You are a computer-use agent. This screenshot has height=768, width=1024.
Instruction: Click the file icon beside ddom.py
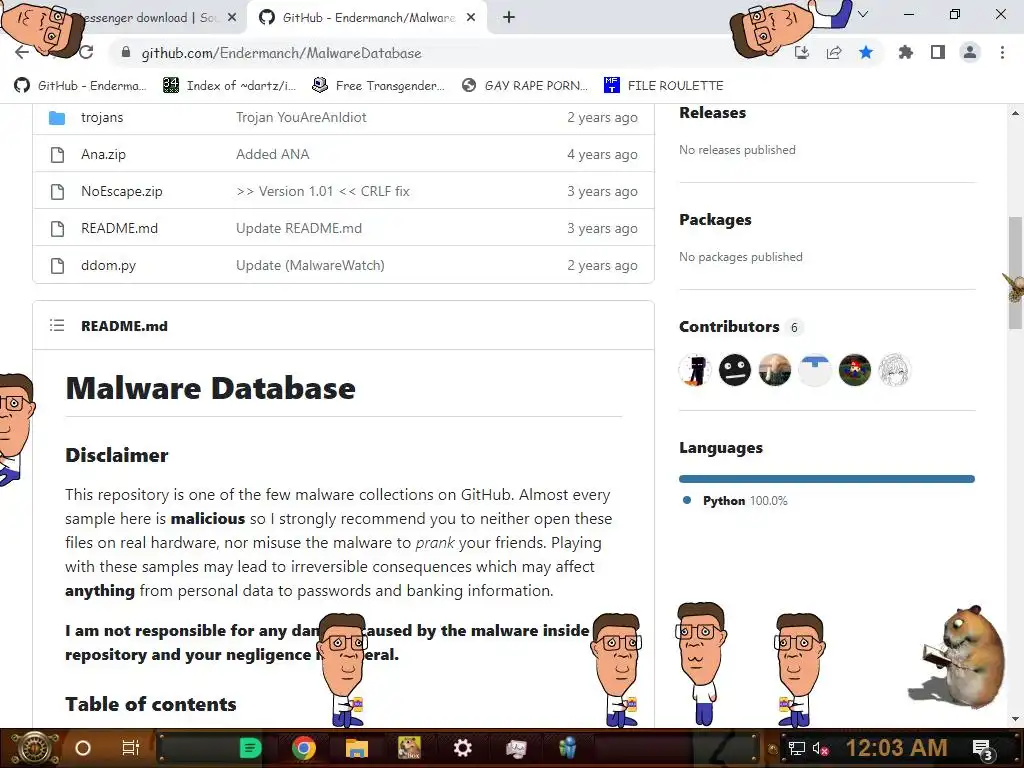[x=57, y=266]
